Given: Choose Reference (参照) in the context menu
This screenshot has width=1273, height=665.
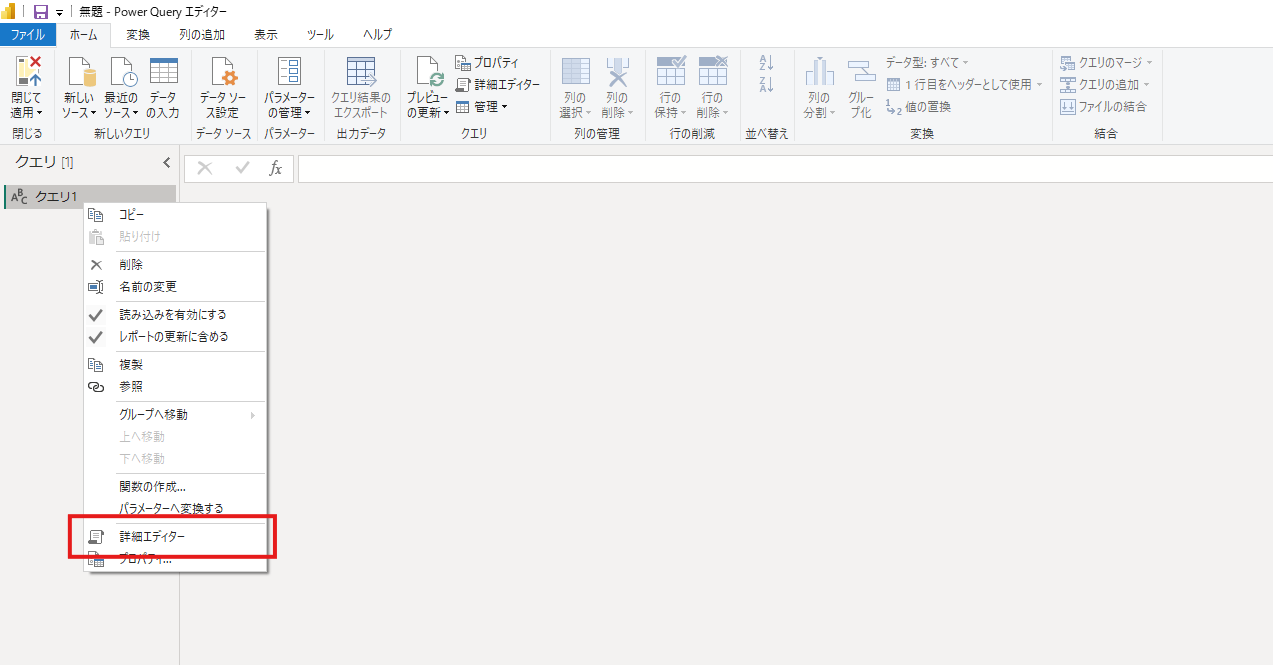Looking at the screenshot, I should 176,387.
